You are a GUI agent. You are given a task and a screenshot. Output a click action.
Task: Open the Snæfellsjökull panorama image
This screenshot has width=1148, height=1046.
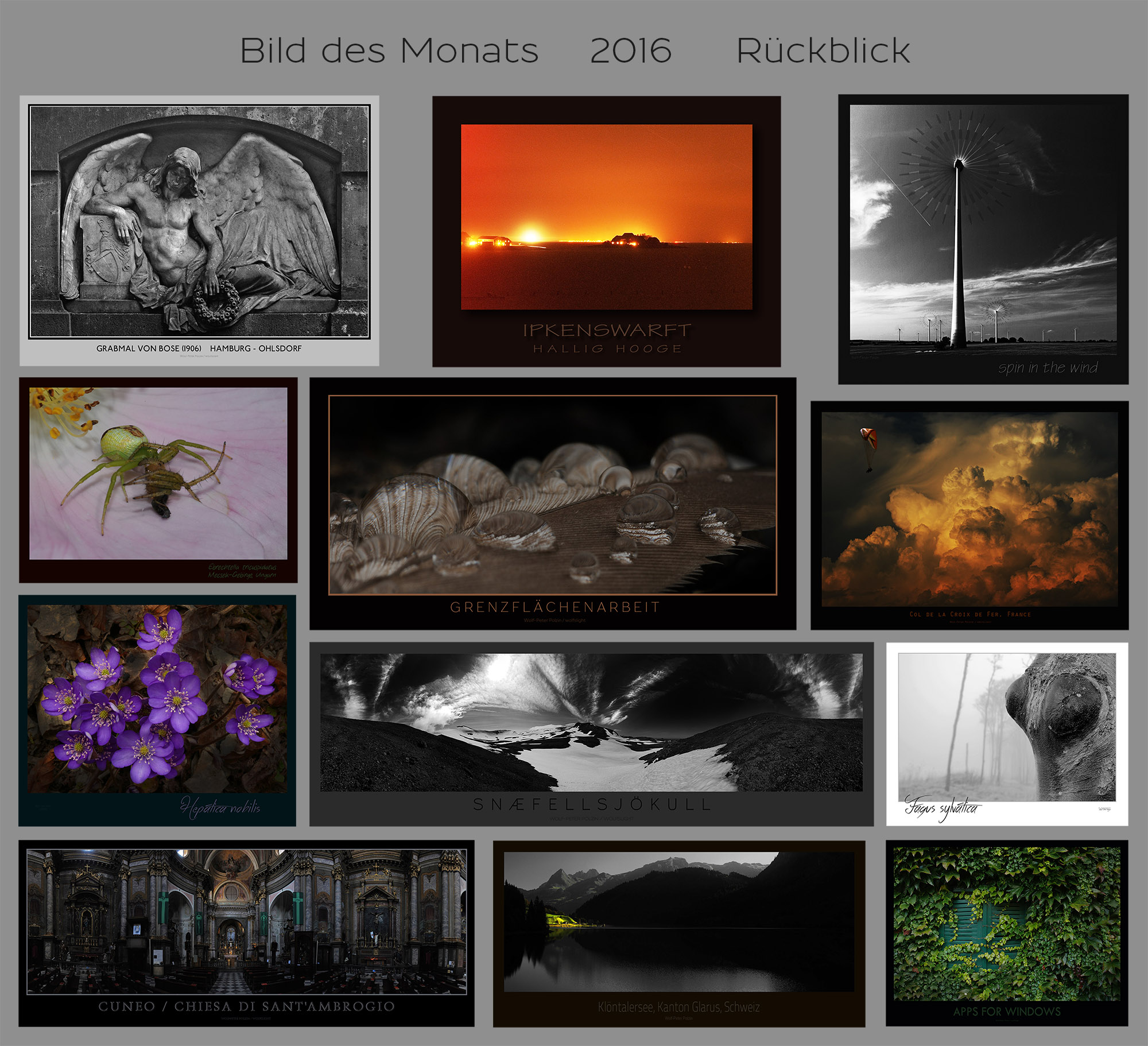click(591, 722)
